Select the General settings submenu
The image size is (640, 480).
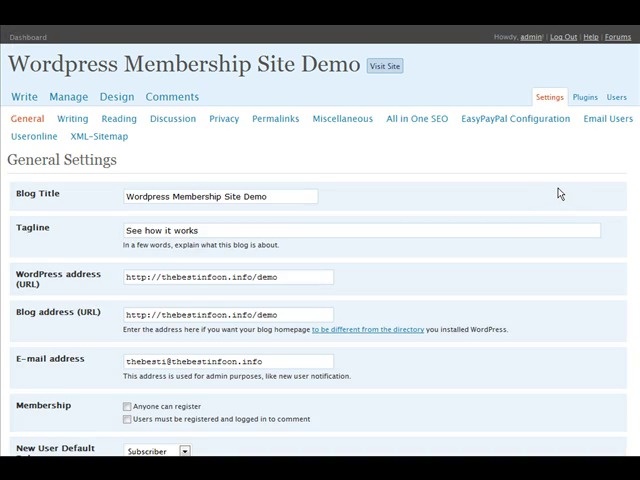click(x=27, y=119)
